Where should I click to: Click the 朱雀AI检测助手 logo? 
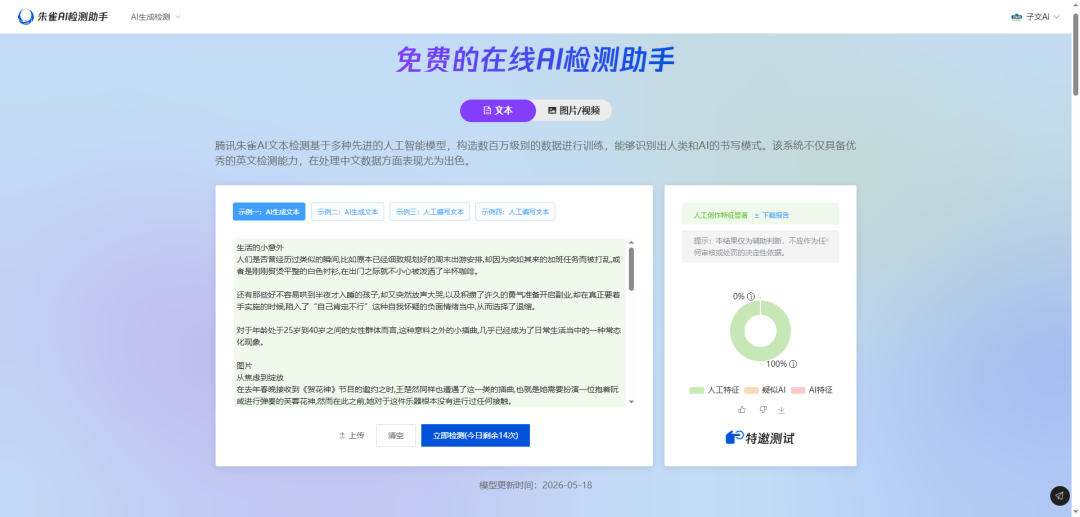[x=63, y=17]
